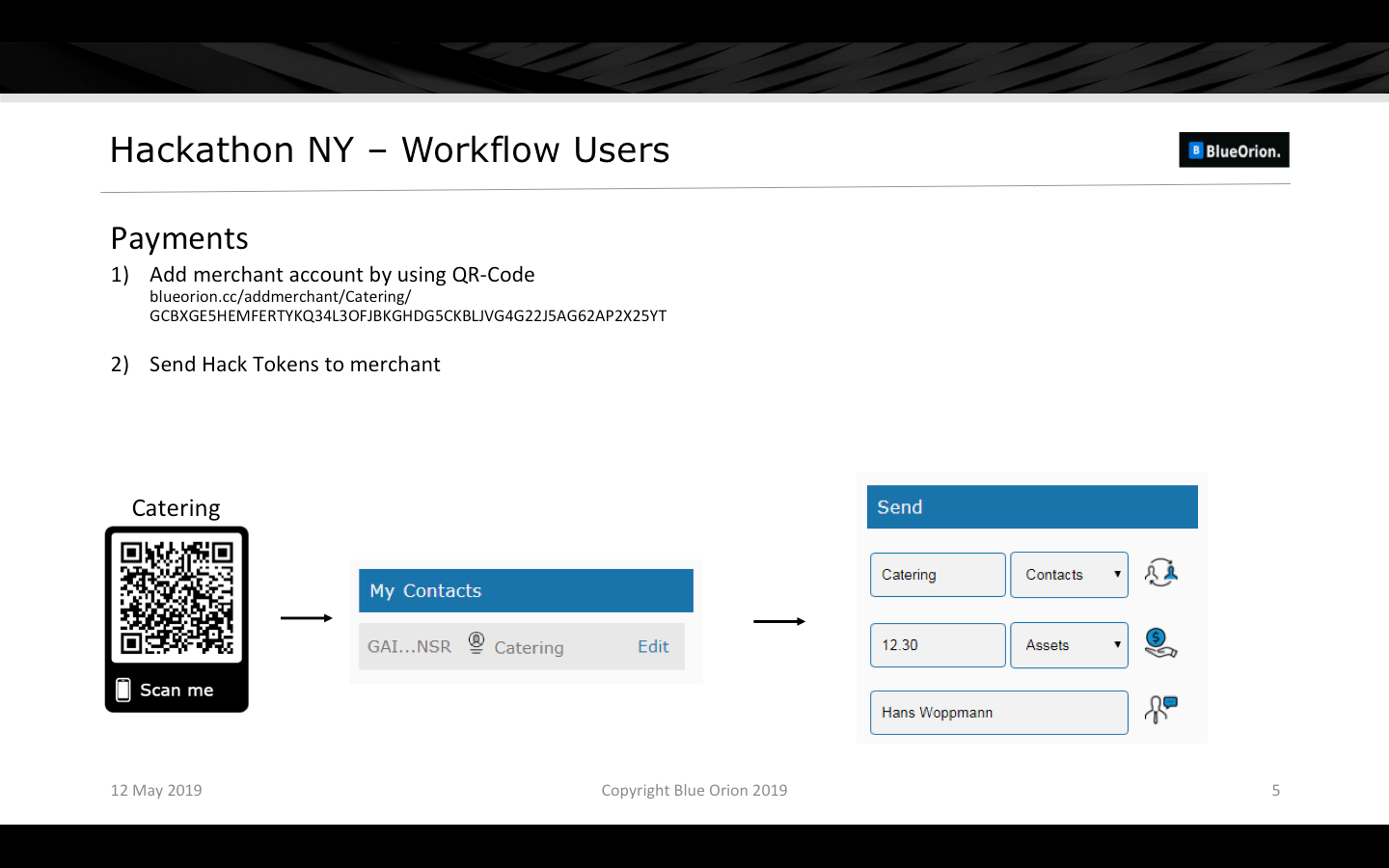Click the 12.30 amount field
Viewport: 1389px width, 868px height.
tap(938, 645)
